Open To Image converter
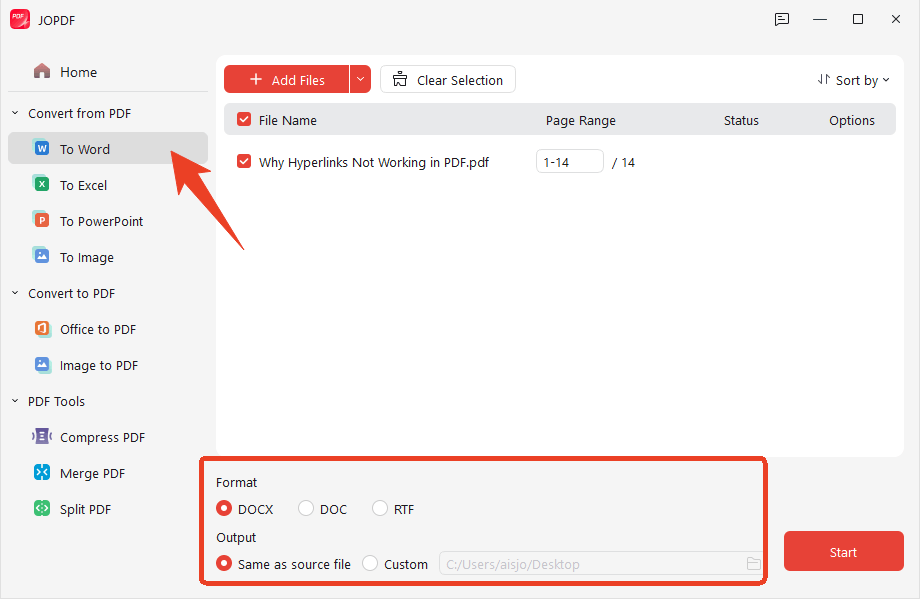Viewport: 920px width, 599px height. tap(108, 257)
